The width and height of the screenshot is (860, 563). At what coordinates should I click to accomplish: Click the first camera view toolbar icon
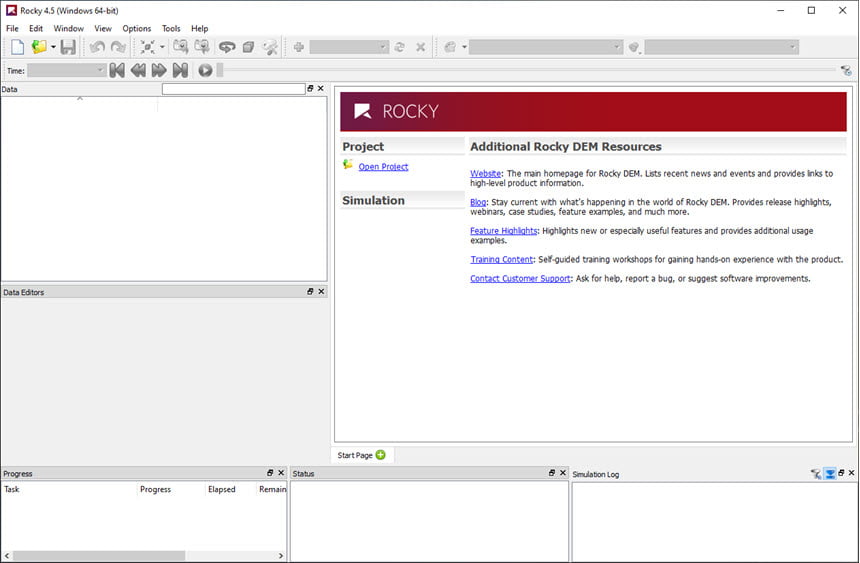(180, 47)
